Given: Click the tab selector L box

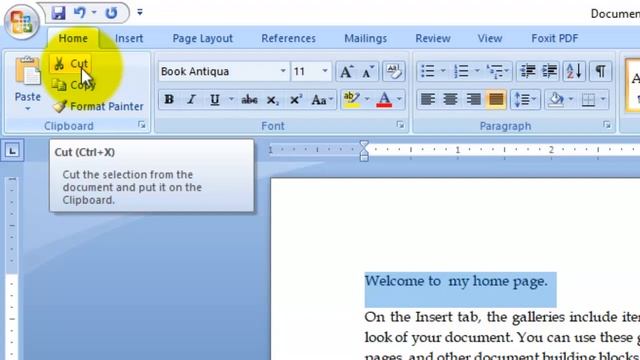Looking at the screenshot, I should [x=12, y=151].
